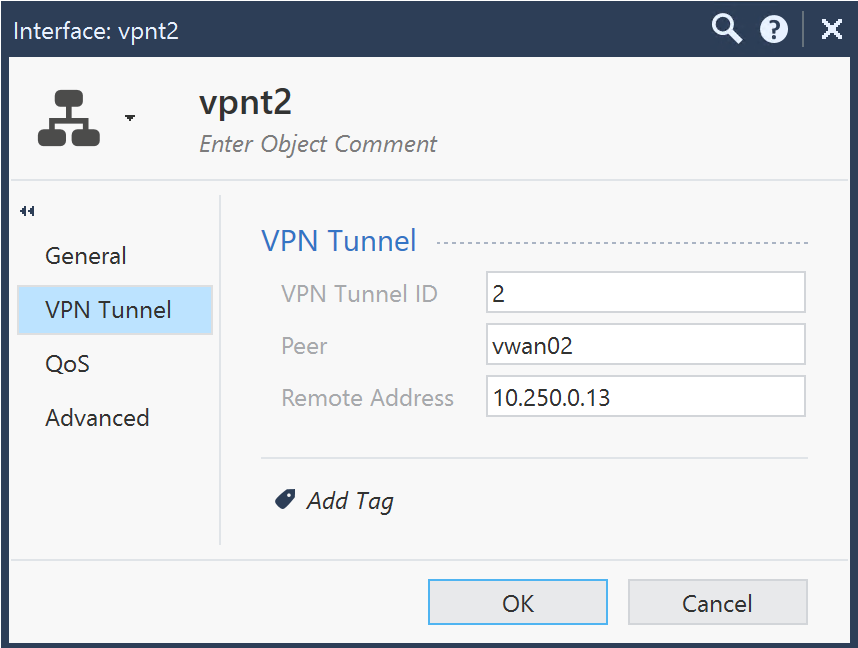
Task: Click the search magnifier icon
Action: [727, 29]
